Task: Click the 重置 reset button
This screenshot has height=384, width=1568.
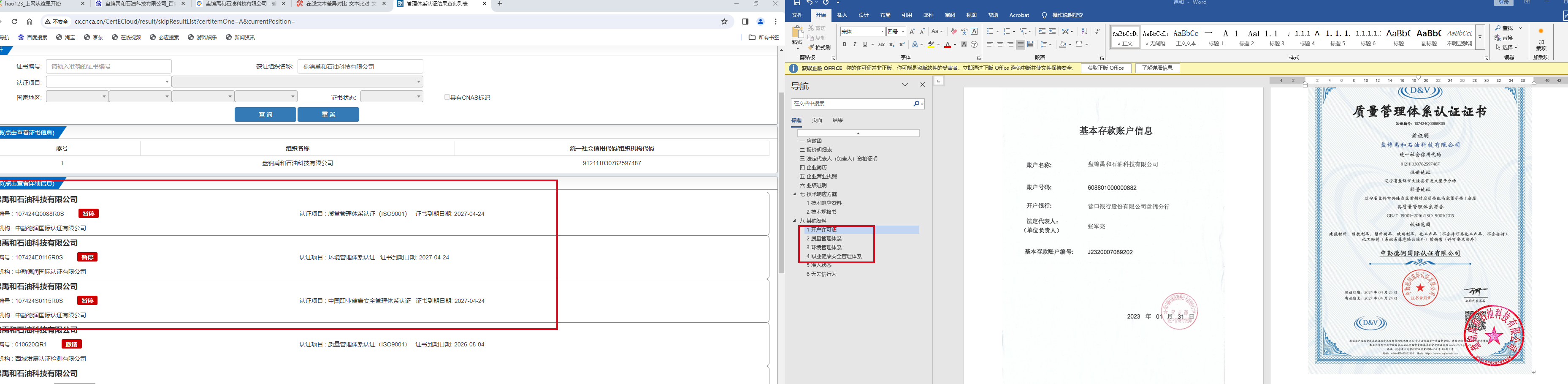Action: (x=328, y=114)
